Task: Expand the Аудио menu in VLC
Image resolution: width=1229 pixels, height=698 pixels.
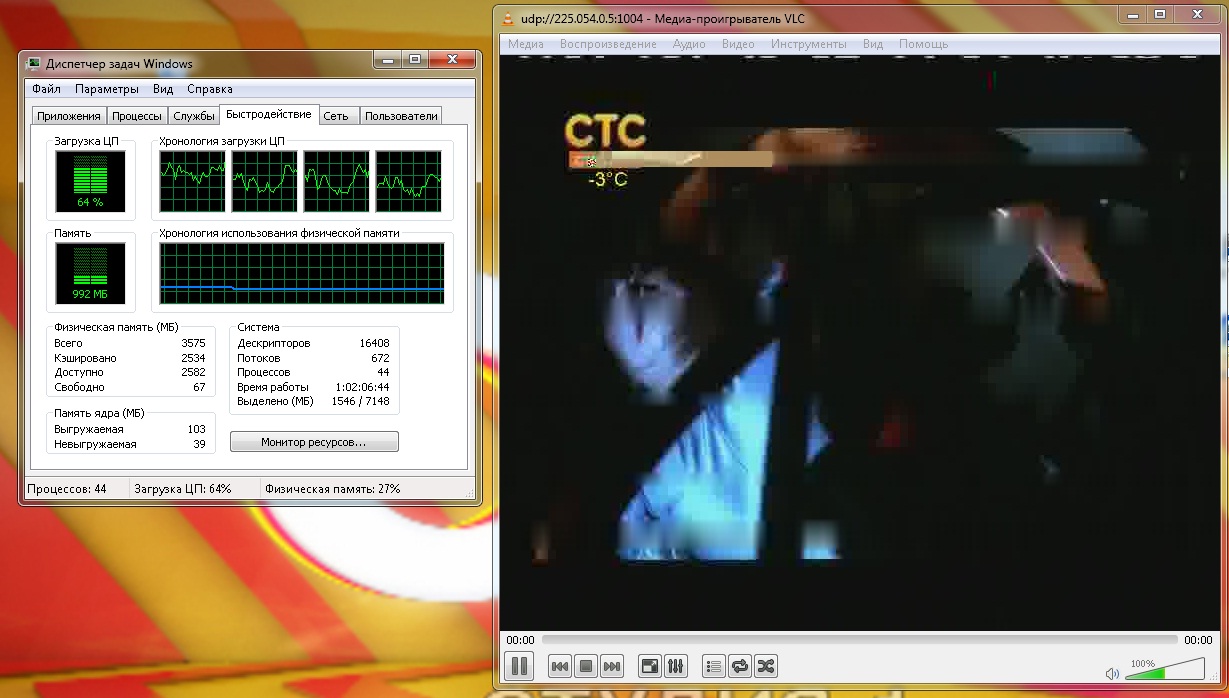Action: [x=689, y=44]
